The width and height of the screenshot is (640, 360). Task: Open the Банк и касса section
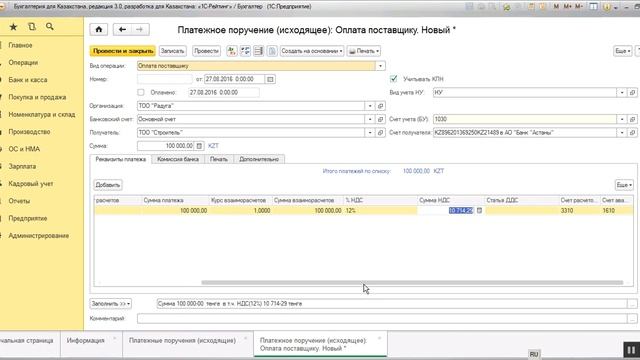(x=28, y=80)
